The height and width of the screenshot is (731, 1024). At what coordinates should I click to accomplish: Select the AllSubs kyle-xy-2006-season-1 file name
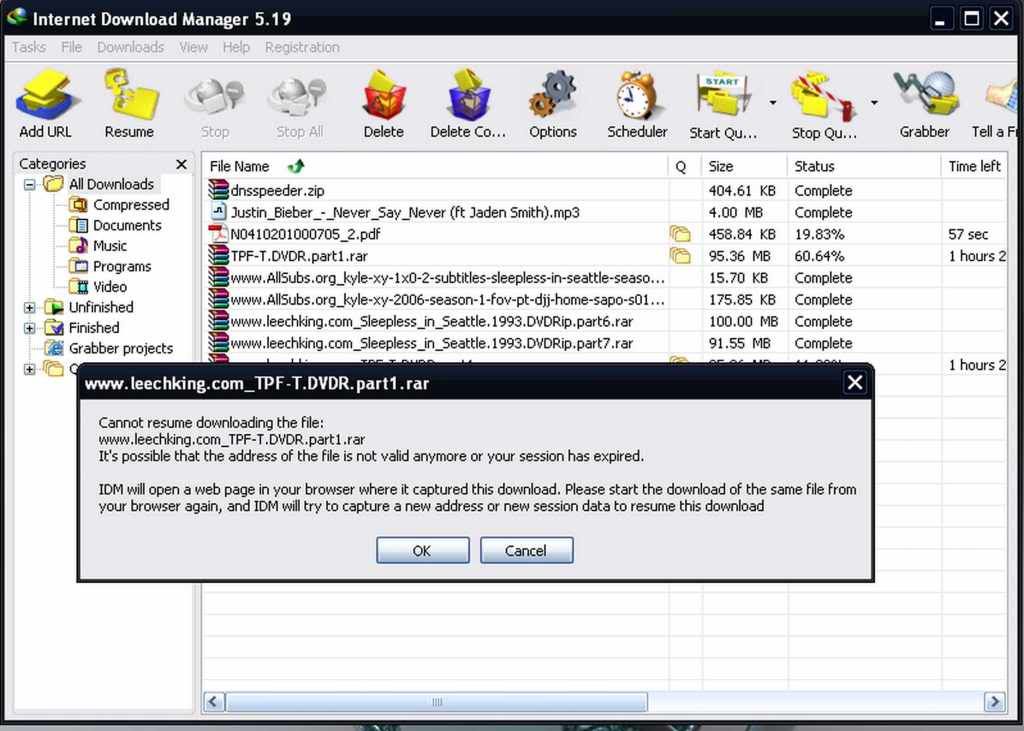point(448,299)
